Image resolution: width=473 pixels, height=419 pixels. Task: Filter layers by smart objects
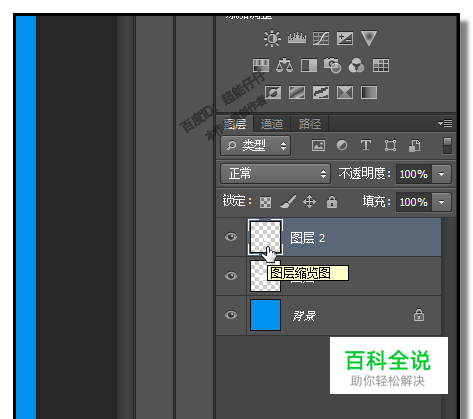[414, 145]
